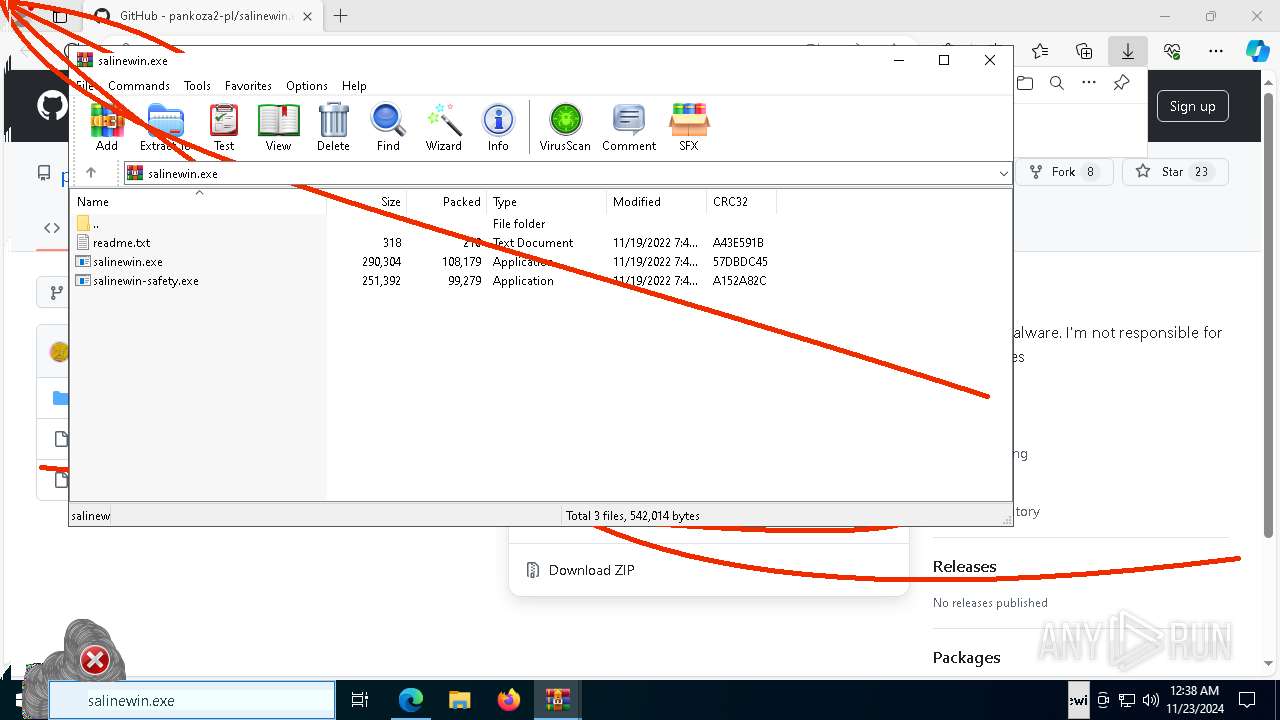The width and height of the screenshot is (1280, 720).
Task: Open the Help menu
Action: 354,86
